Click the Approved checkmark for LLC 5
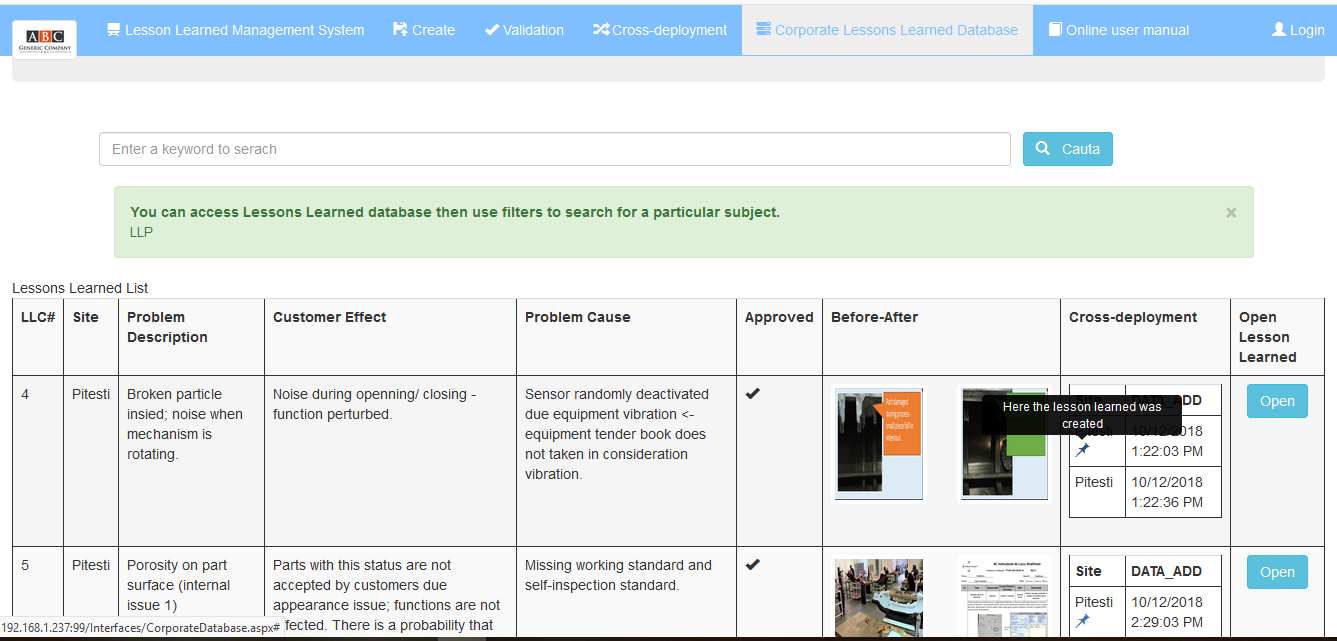The width and height of the screenshot is (1337, 641). [x=753, y=563]
